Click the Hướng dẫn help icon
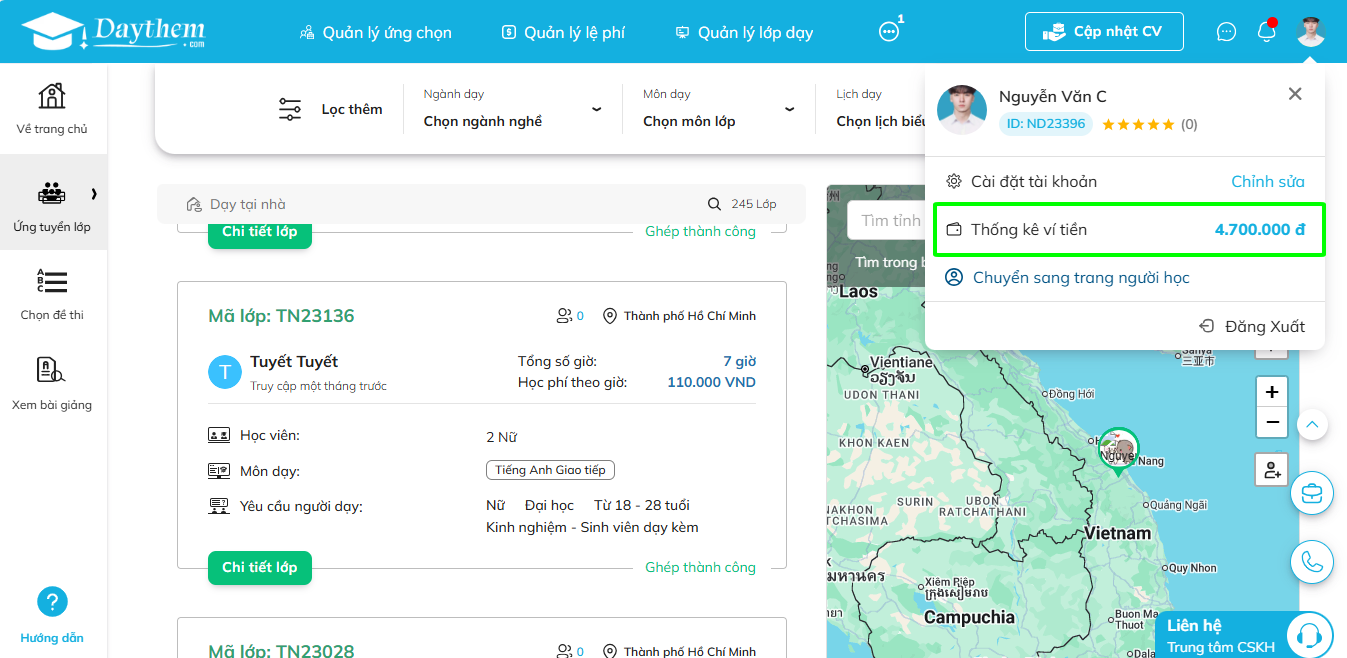 tap(52, 602)
